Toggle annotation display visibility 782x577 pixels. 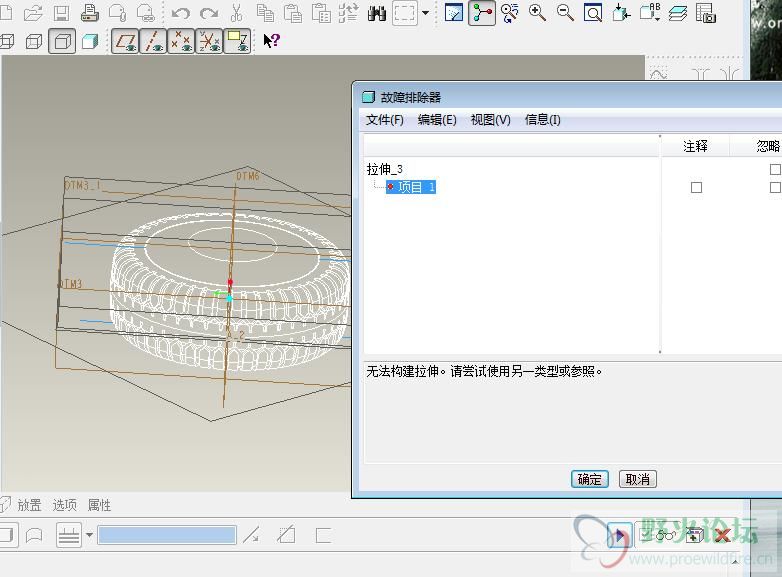(237, 41)
